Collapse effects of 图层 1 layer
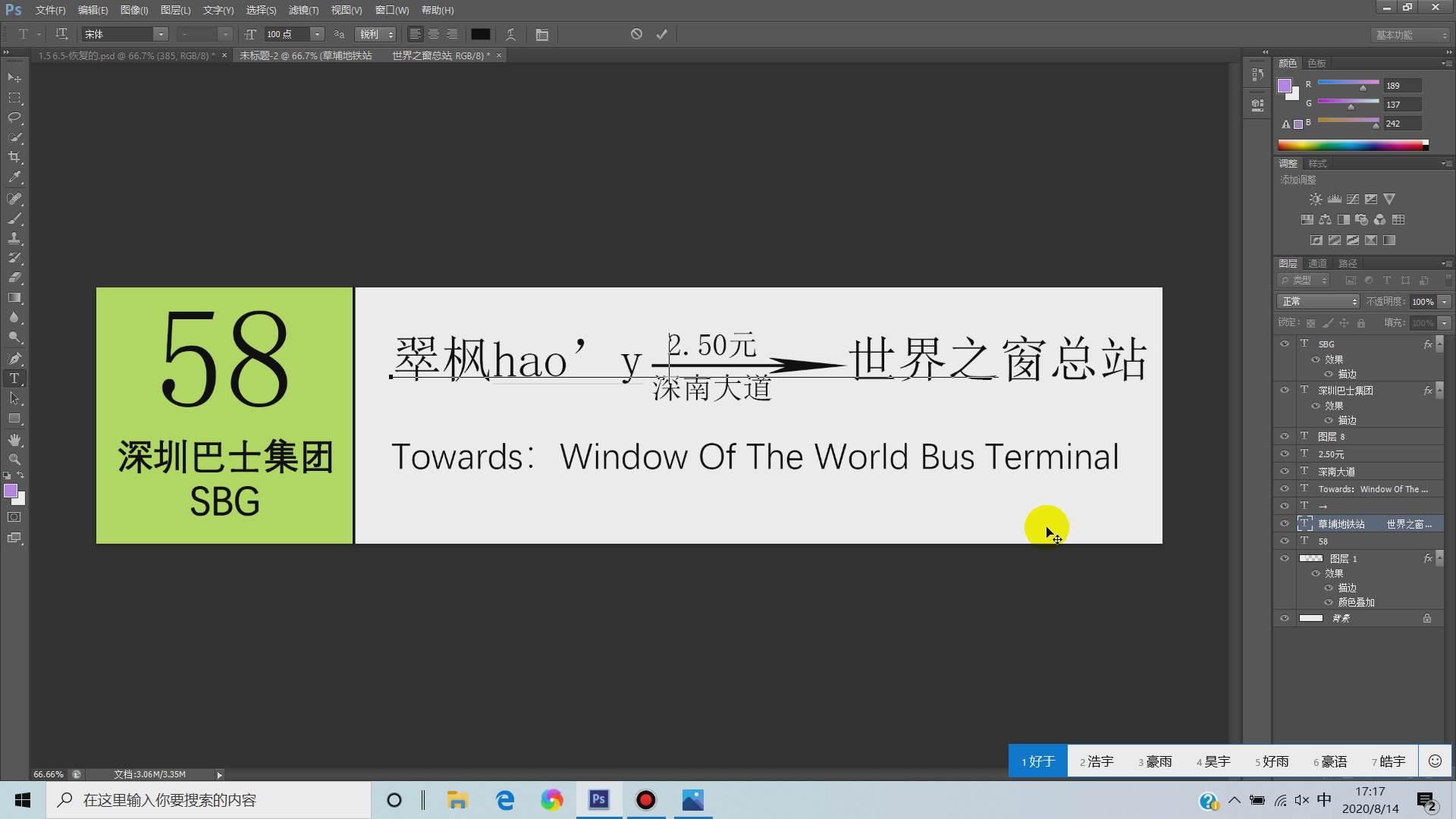The image size is (1456, 819). click(x=1439, y=559)
